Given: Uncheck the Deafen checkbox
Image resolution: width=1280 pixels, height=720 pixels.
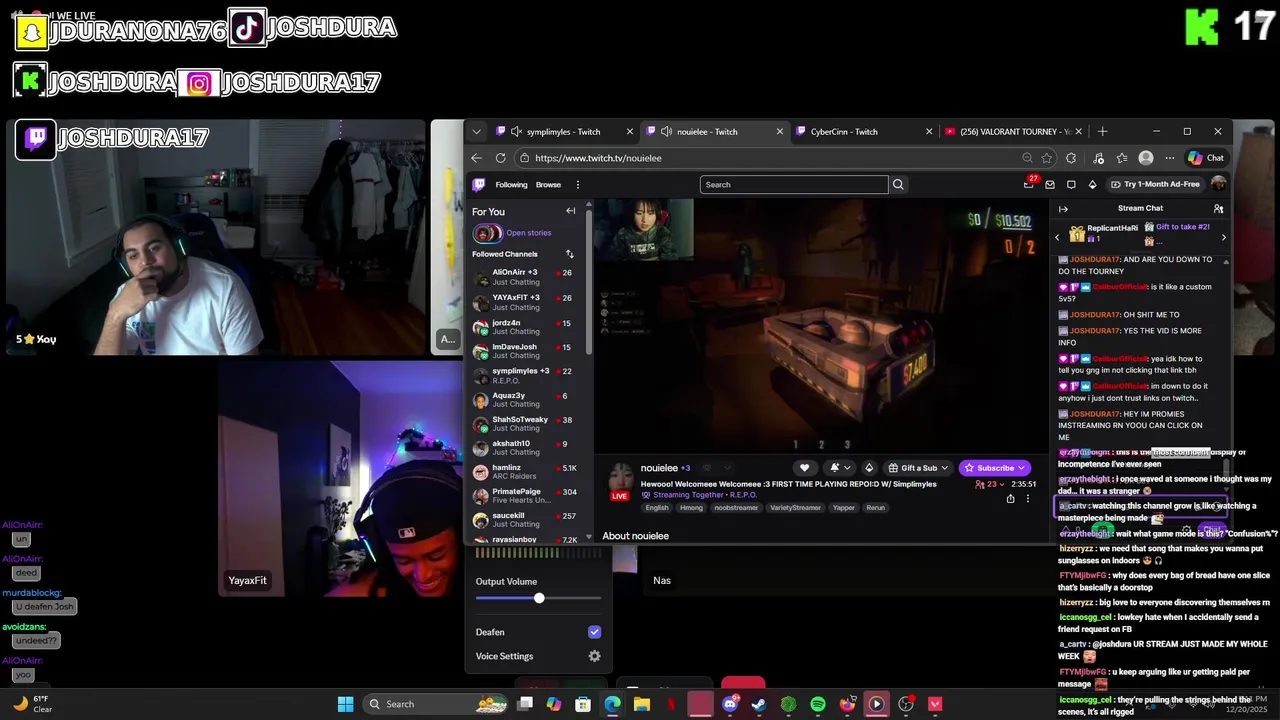Looking at the screenshot, I should pyautogui.click(x=594, y=632).
